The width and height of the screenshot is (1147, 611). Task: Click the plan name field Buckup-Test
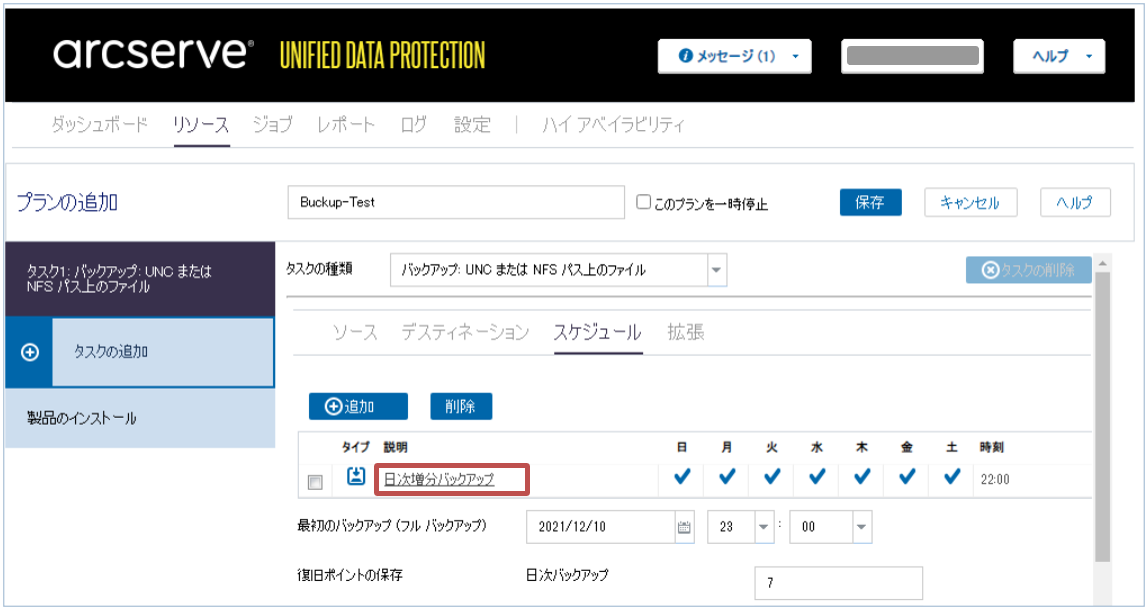click(456, 203)
